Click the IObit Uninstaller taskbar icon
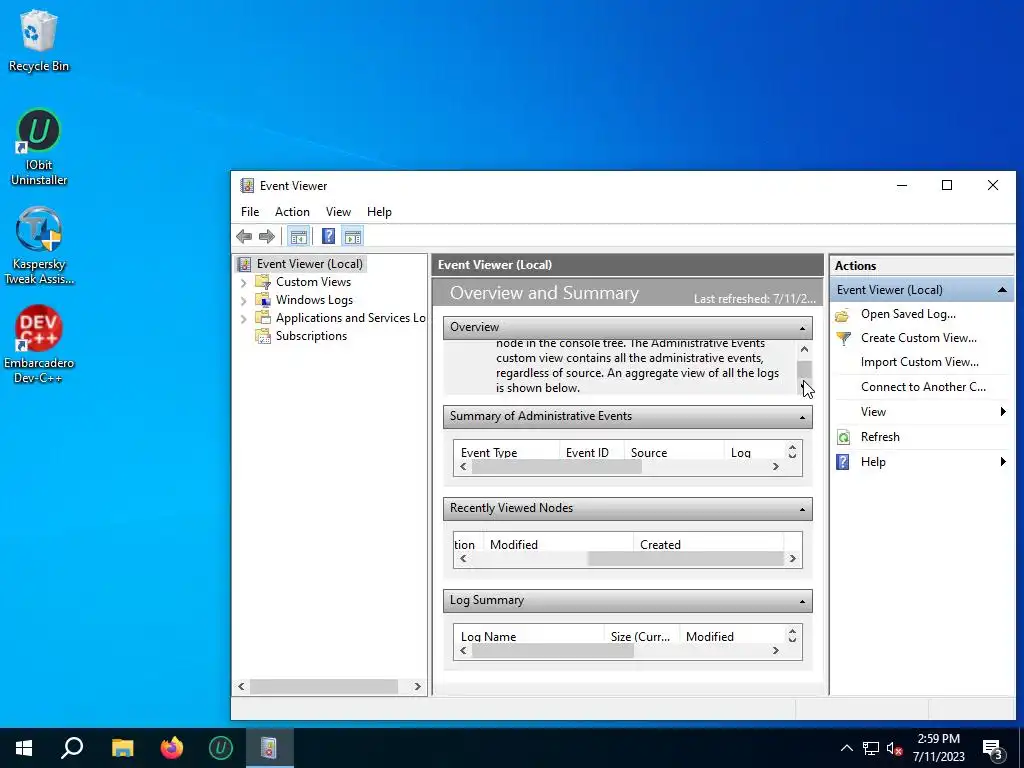The width and height of the screenshot is (1024, 768). click(221, 748)
